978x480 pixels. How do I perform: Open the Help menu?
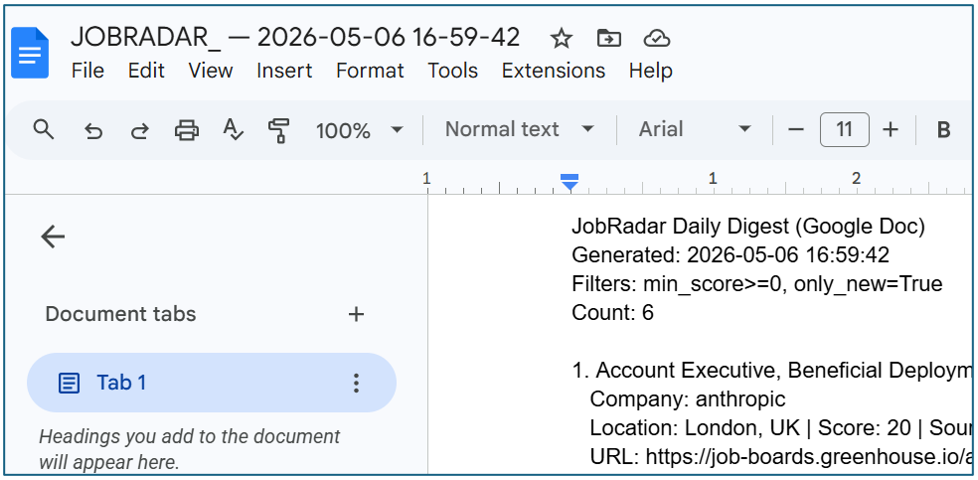[651, 70]
